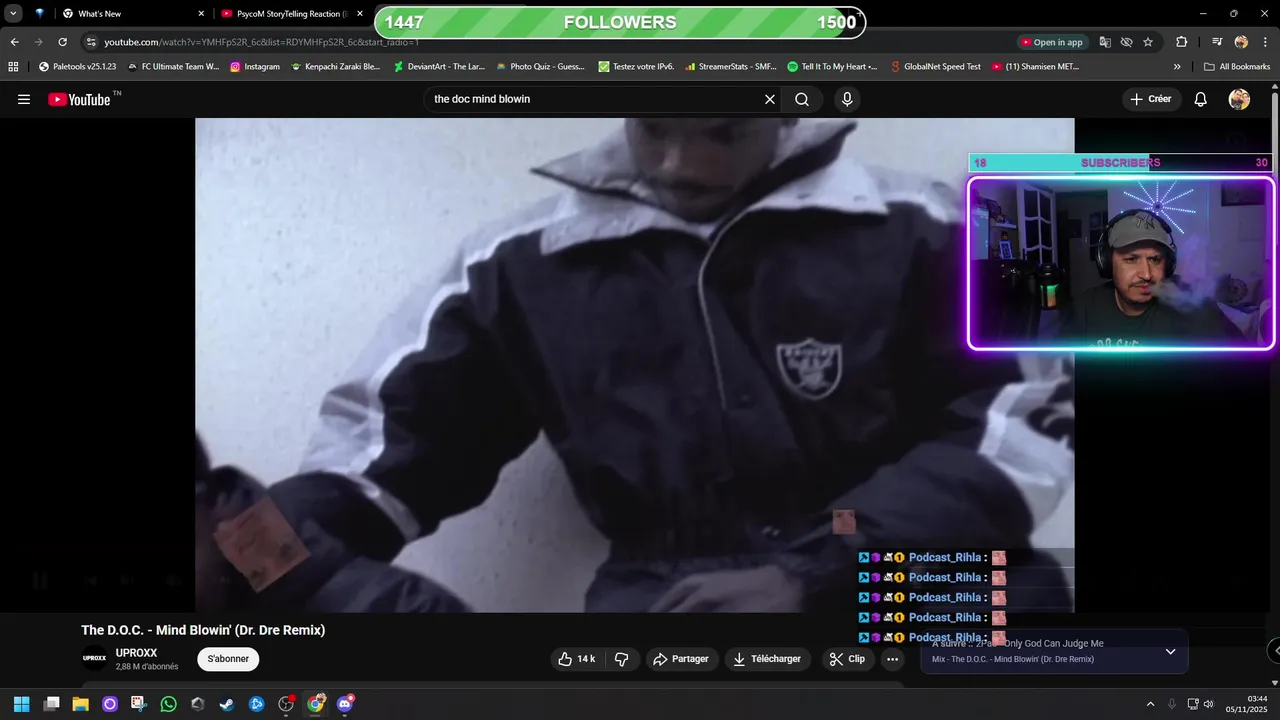1280x720 pixels.
Task: Open the YouTube account avatar menu
Action: click(x=1239, y=99)
